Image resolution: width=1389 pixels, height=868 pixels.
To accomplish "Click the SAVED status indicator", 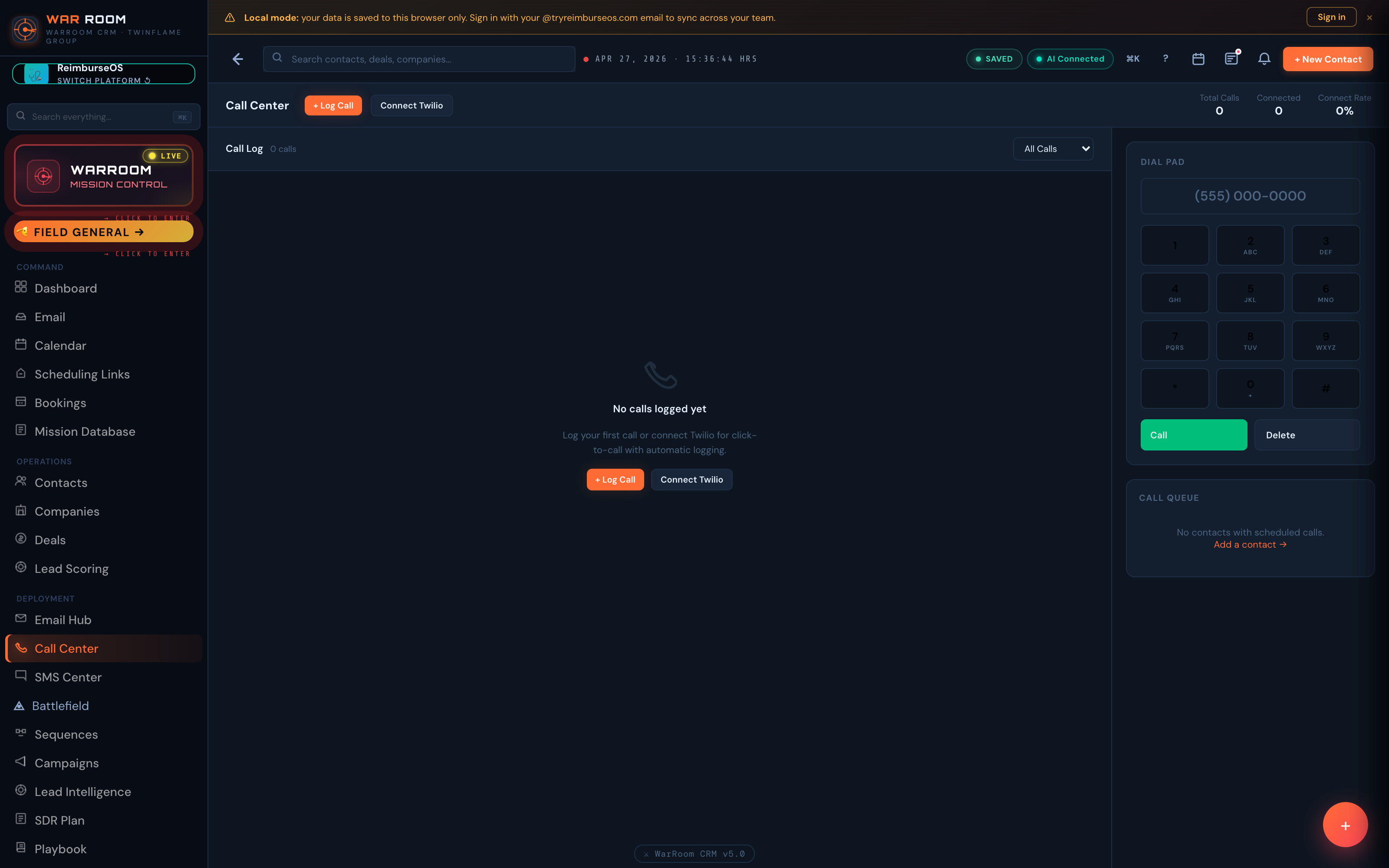I will point(994,59).
